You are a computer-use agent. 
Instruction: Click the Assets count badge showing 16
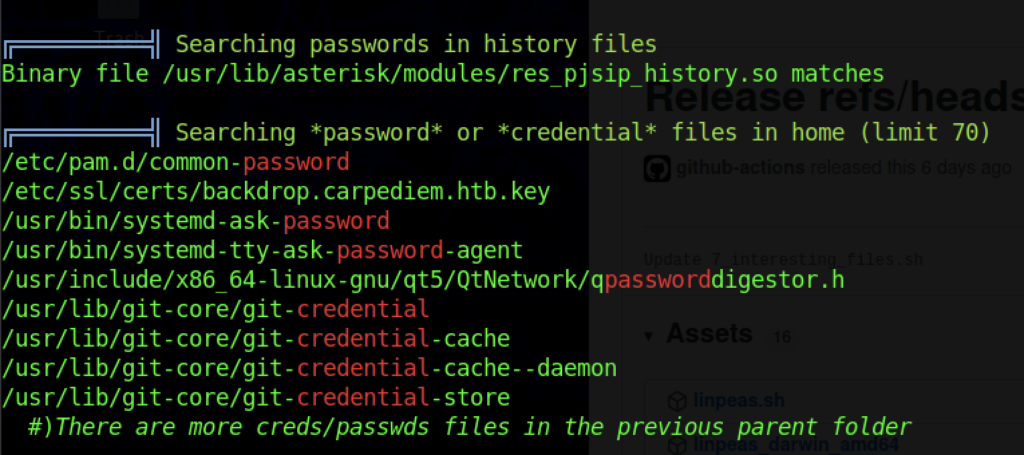(x=781, y=338)
